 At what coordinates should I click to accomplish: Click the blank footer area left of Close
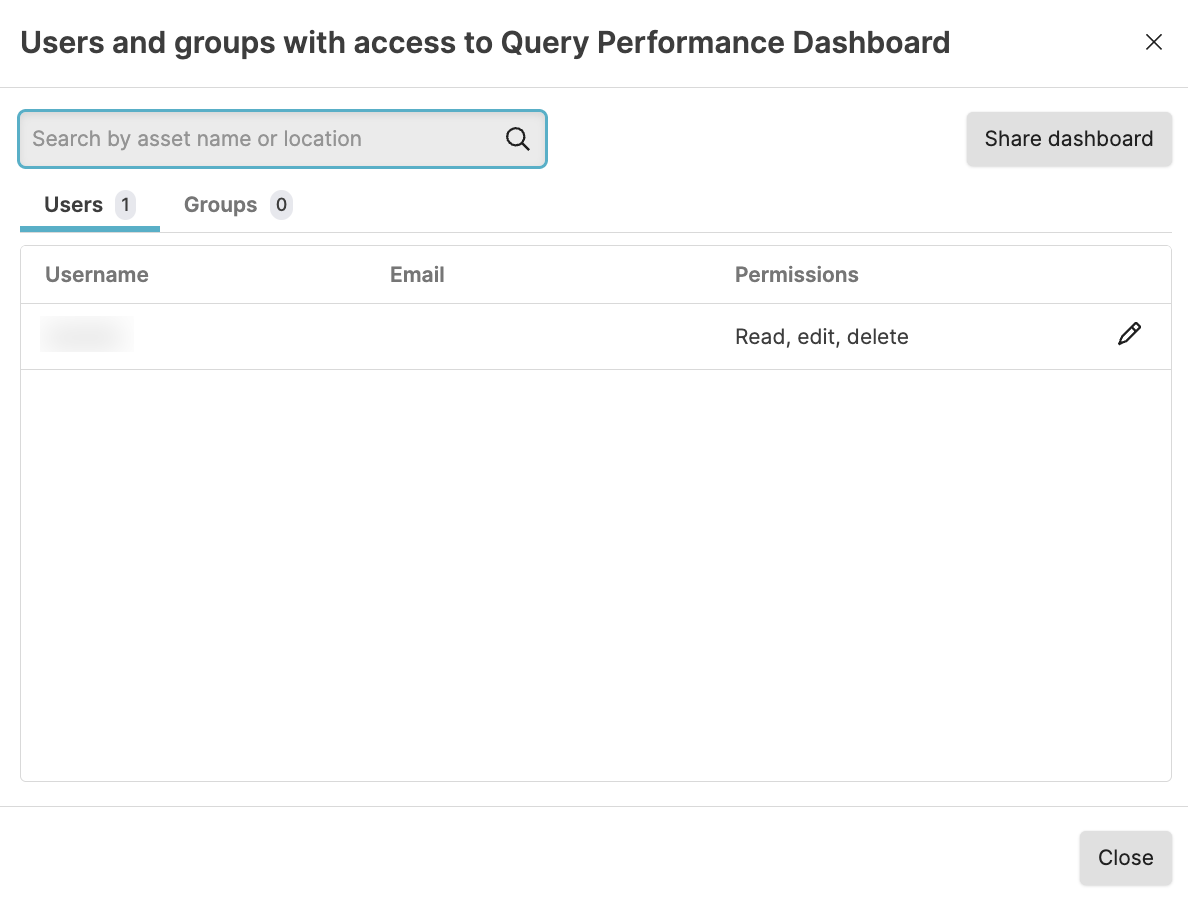point(540,857)
